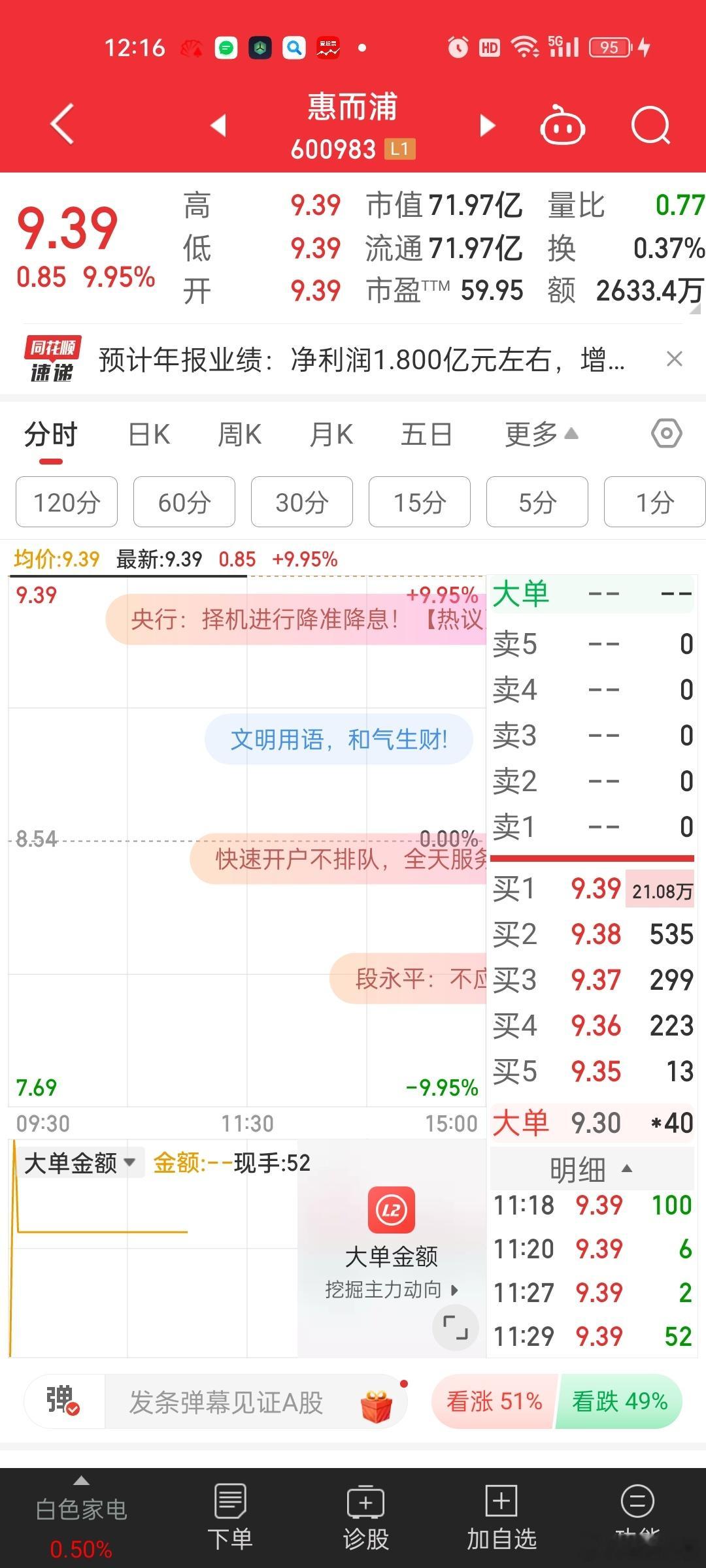
Task: Switch to the 日K tab
Action: pos(150,434)
